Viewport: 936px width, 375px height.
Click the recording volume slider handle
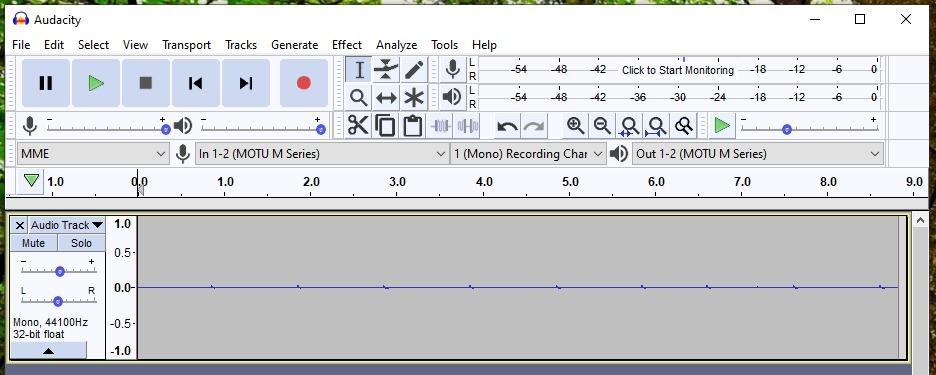coord(165,129)
